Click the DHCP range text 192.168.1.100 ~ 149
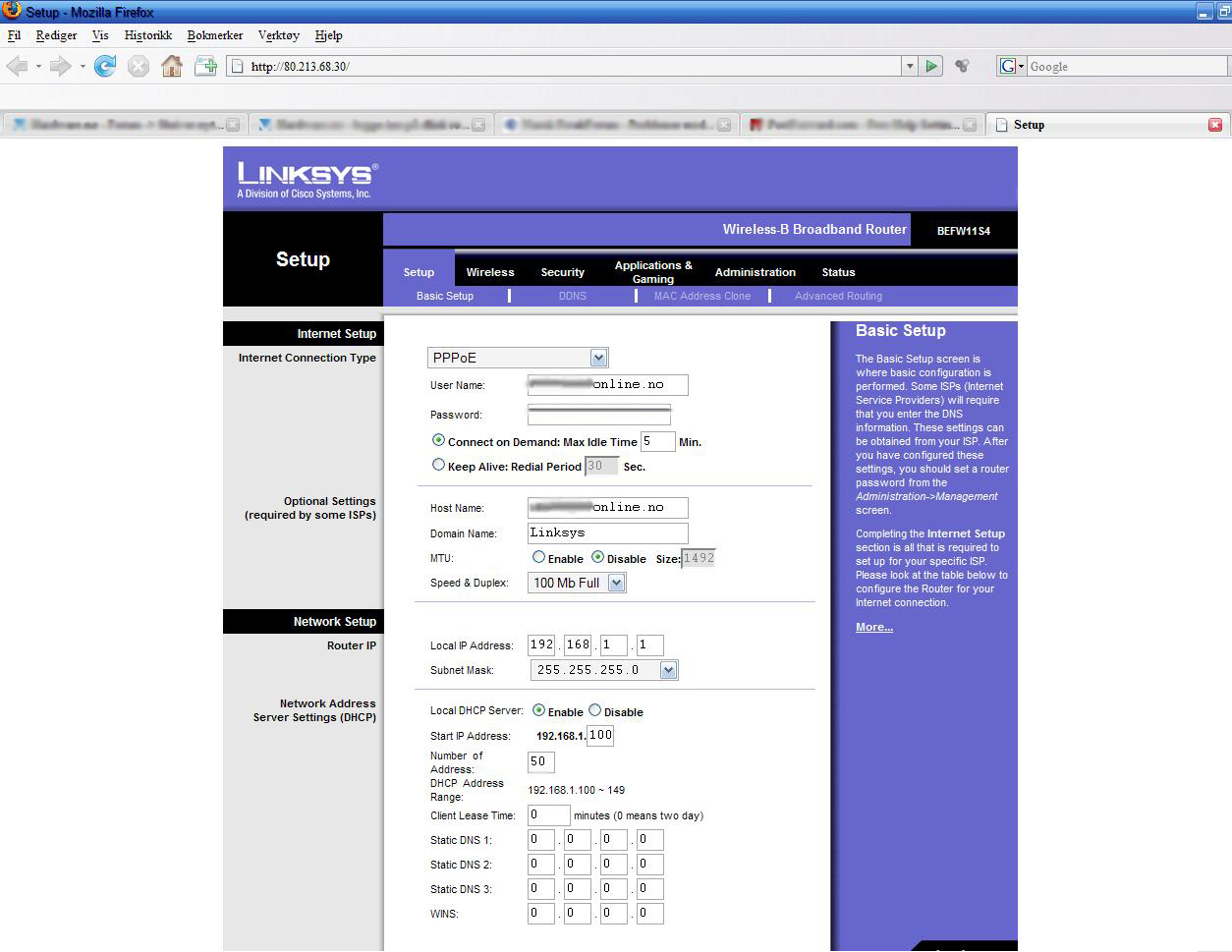This screenshot has width=1232, height=952. coord(576,790)
